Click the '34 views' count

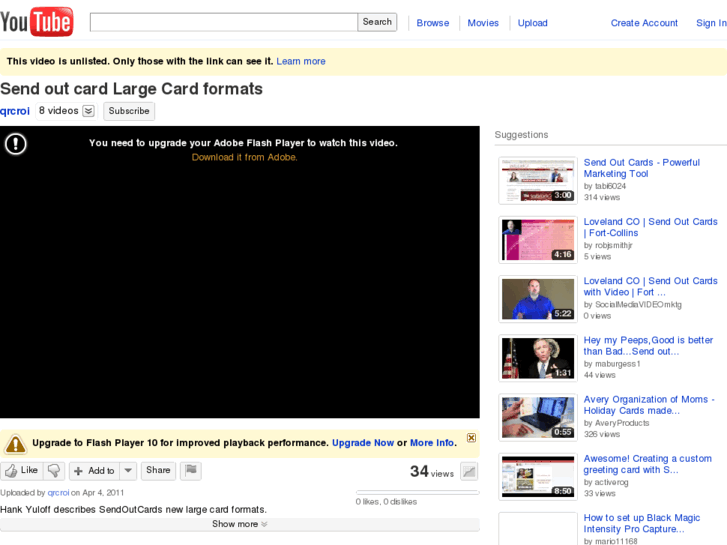click(432, 472)
